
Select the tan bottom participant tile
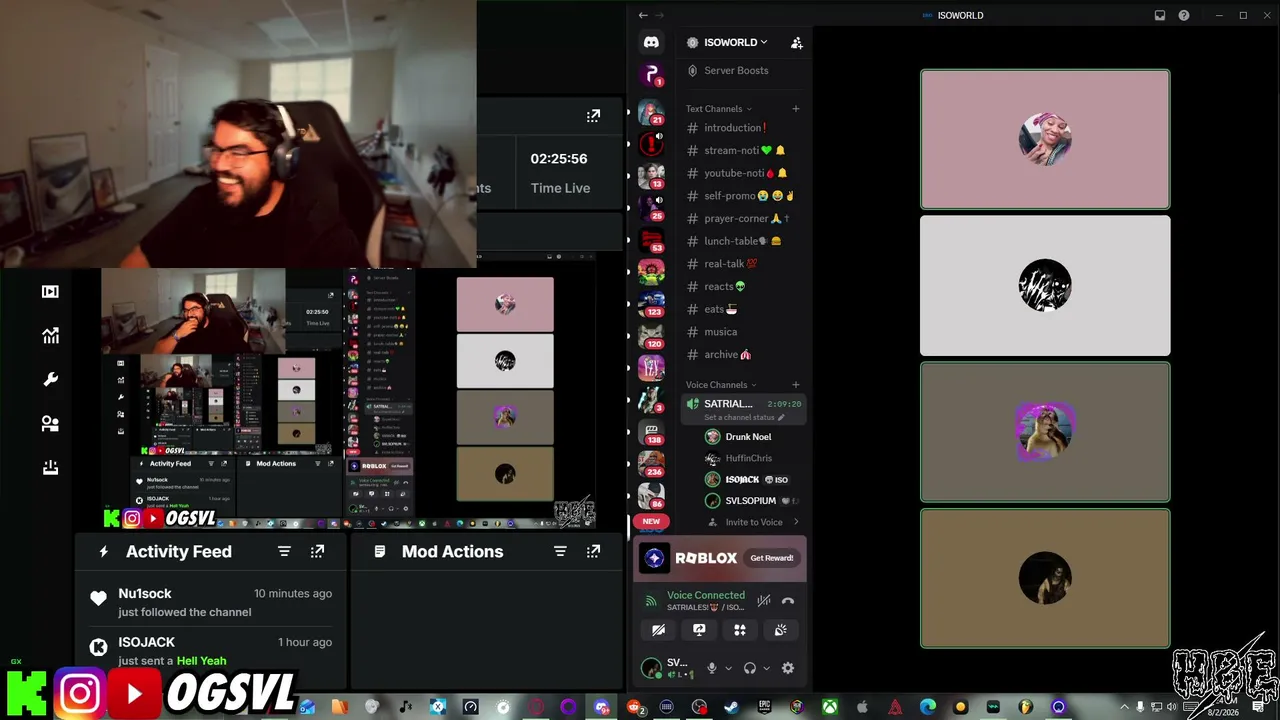1045,578
